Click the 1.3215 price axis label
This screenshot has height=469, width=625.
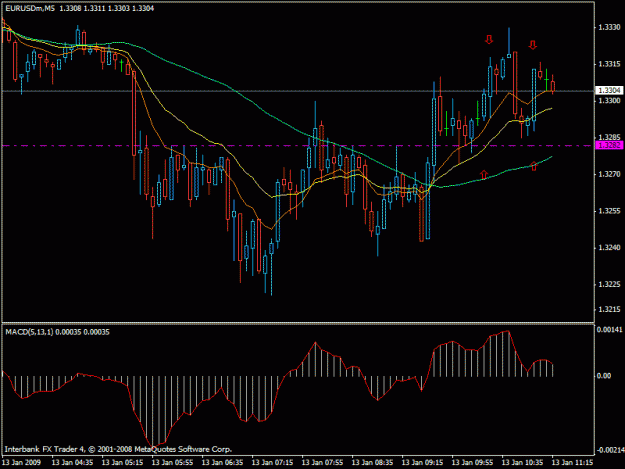pos(609,309)
